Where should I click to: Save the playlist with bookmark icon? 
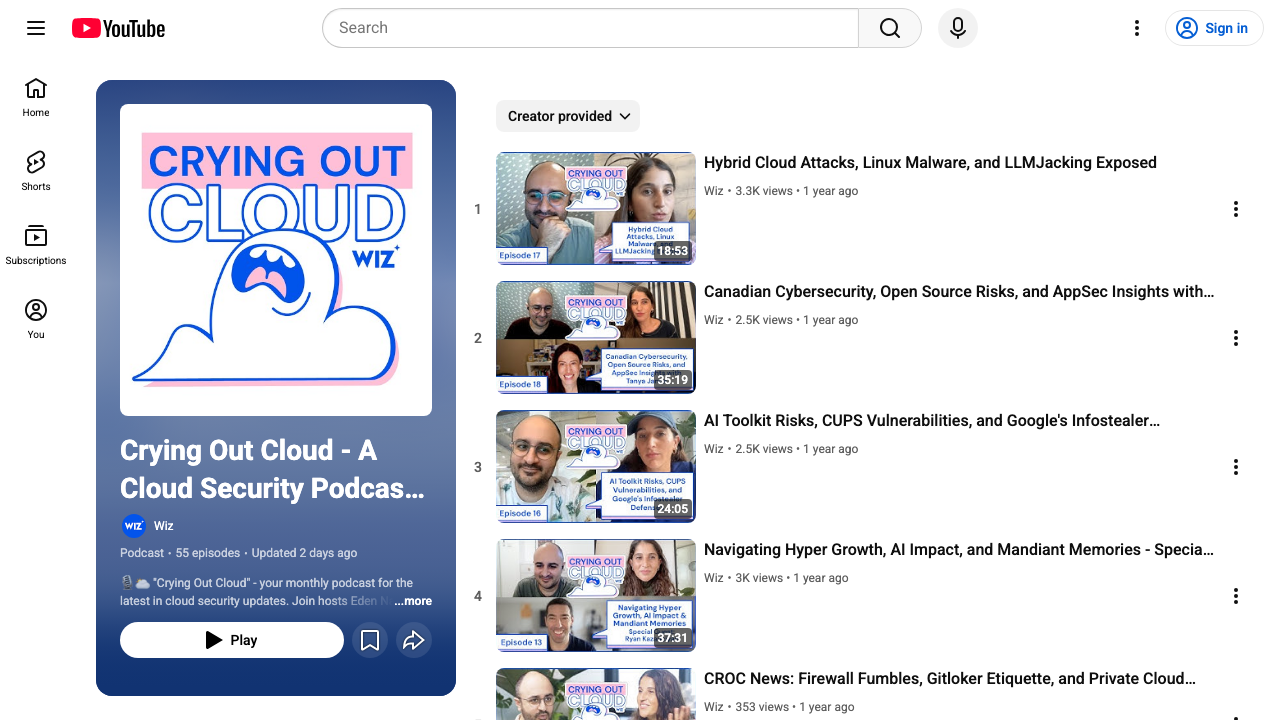370,640
